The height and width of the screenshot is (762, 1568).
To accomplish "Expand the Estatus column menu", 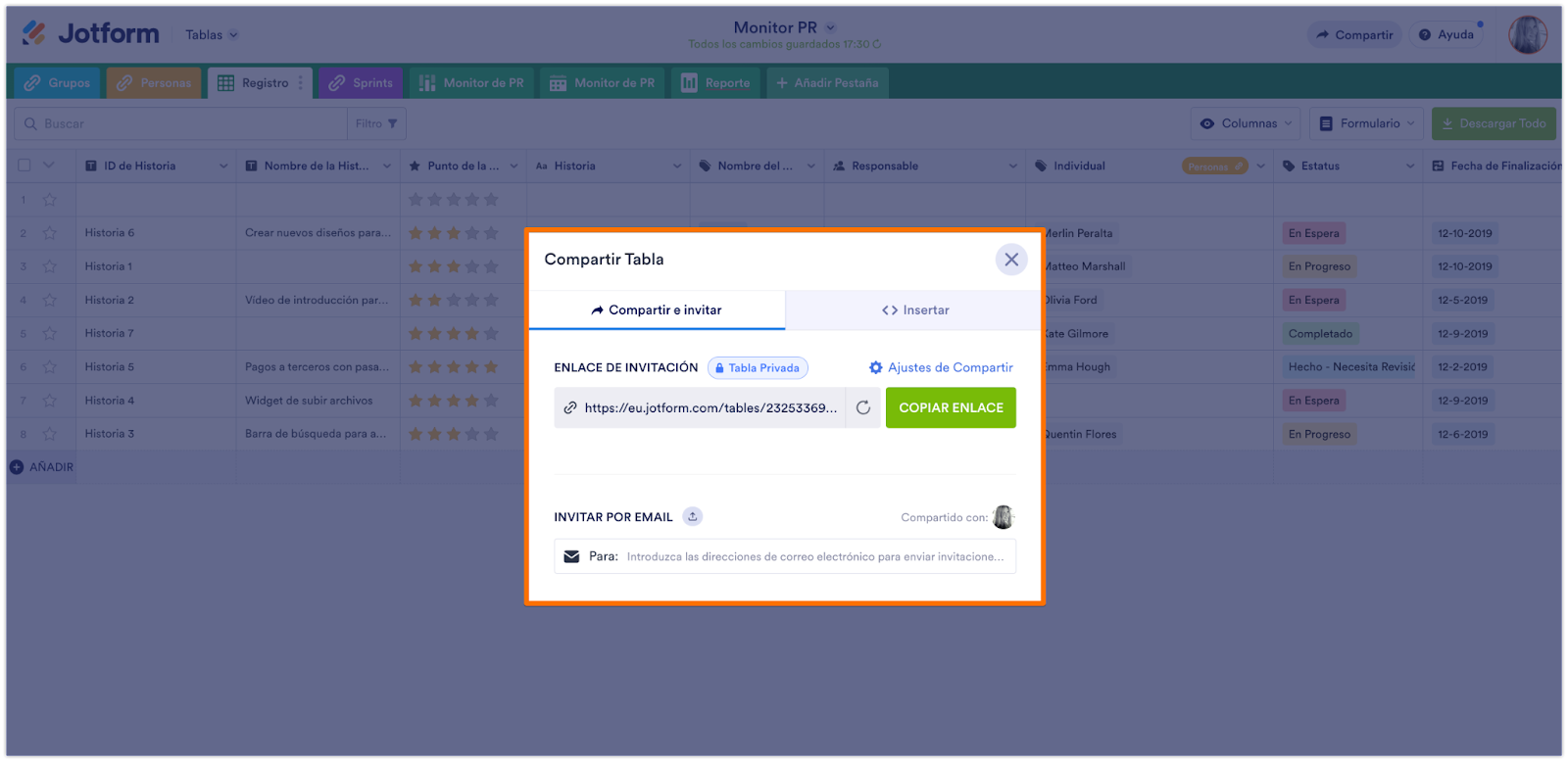I will (1410, 167).
